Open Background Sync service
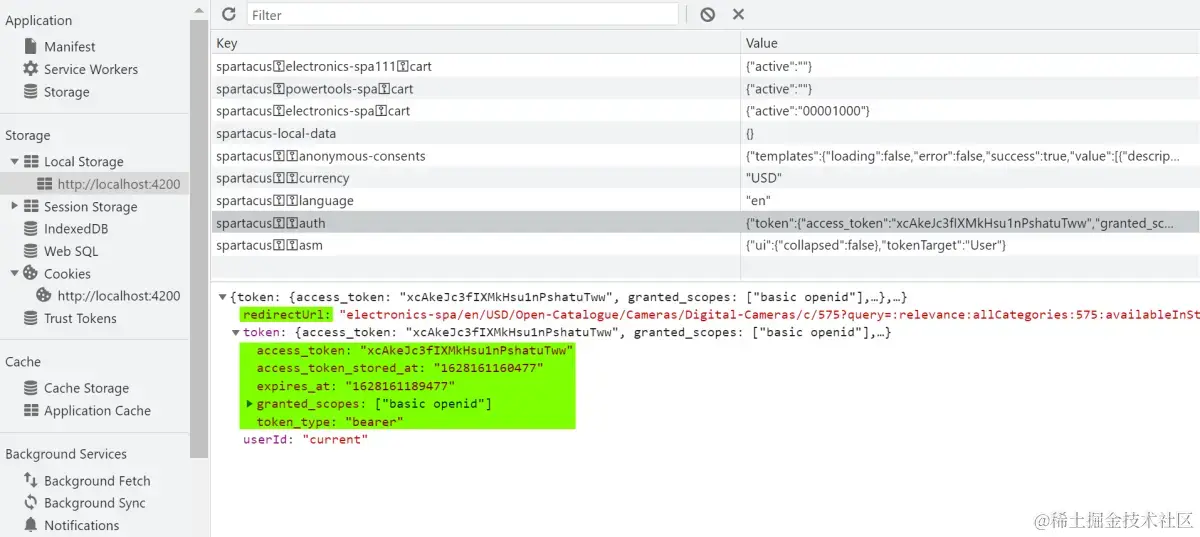The width and height of the screenshot is (1200, 537). (95, 503)
